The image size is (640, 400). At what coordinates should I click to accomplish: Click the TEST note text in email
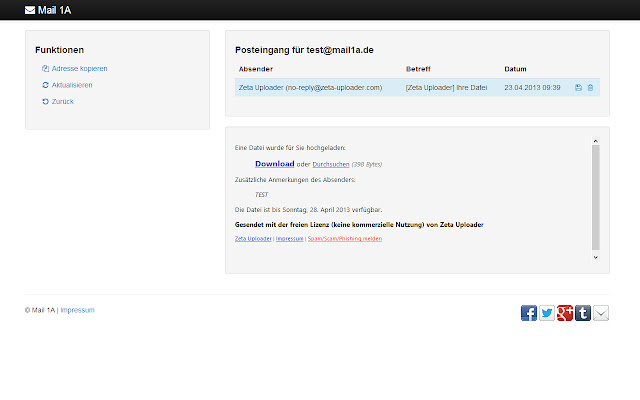click(x=262, y=195)
